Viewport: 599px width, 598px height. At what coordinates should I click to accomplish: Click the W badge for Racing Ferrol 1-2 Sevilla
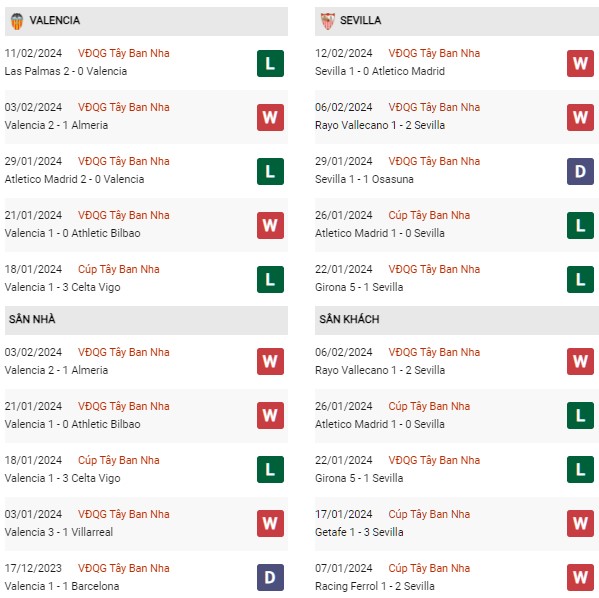580,577
